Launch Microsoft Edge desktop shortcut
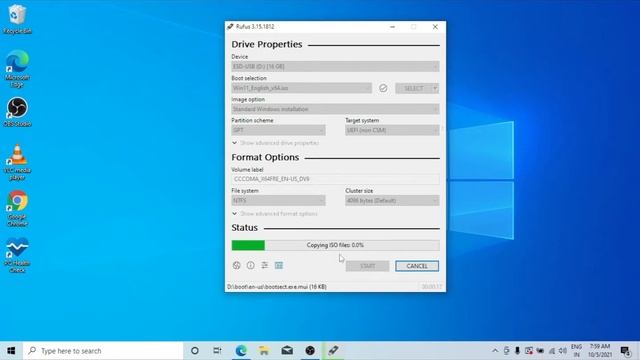The width and height of the screenshot is (640, 360). [17, 69]
